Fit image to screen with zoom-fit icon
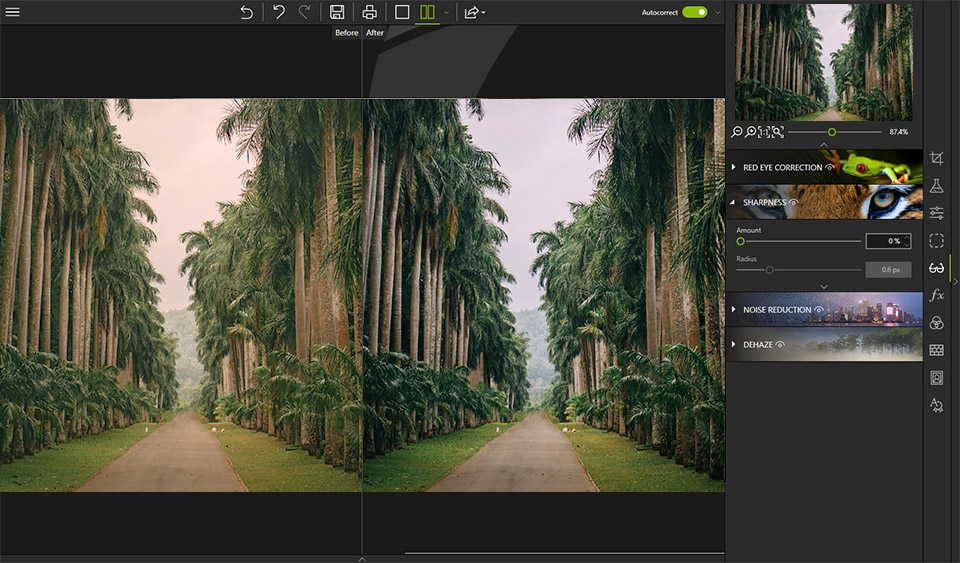Viewport: 960px width, 563px height. click(x=778, y=132)
